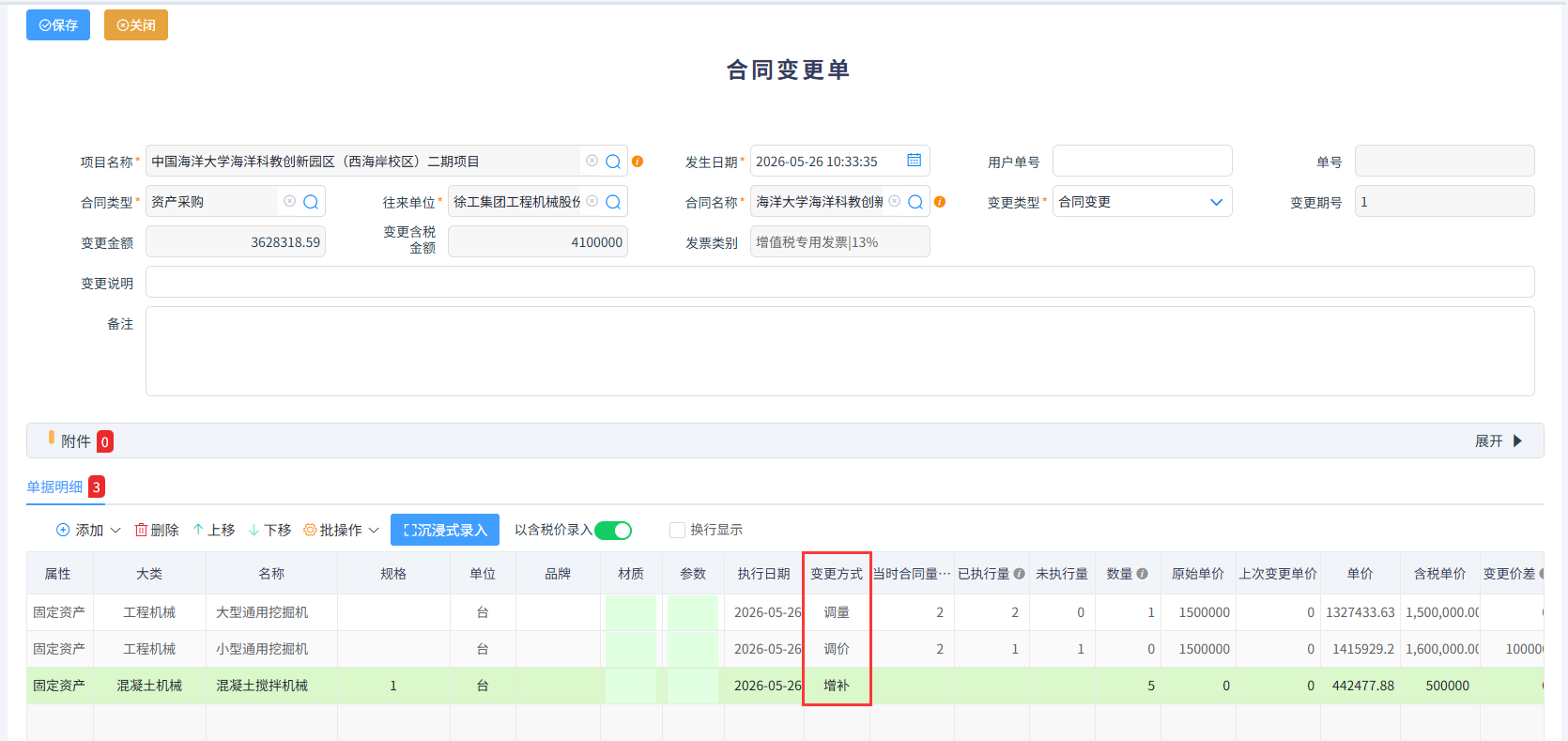Click into the 用户单号 input field

click(1142, 162)
